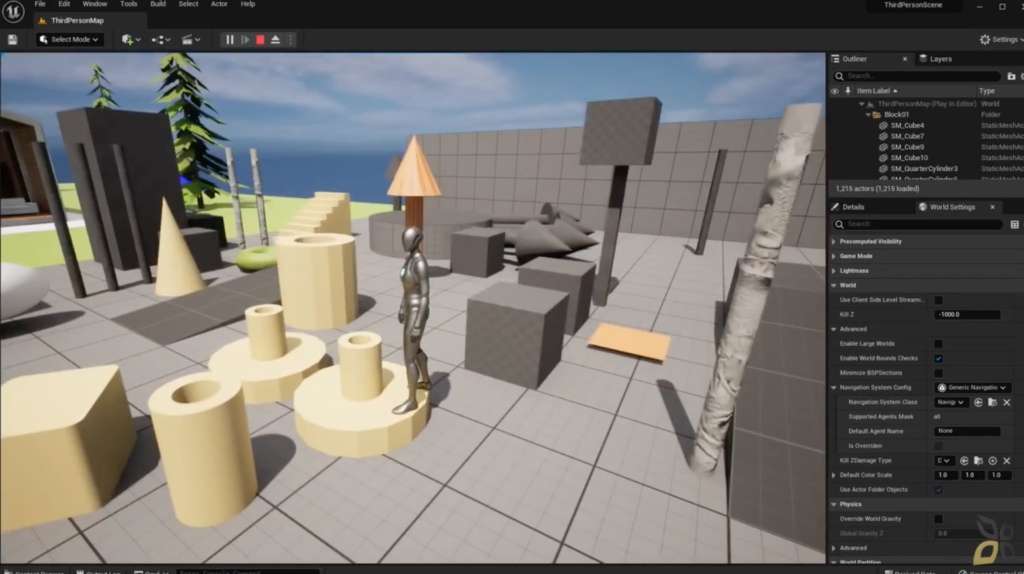Toggle Minimize BSPSections checkbox
Screen dimensions: 1024x574
[x=938, y=373]
